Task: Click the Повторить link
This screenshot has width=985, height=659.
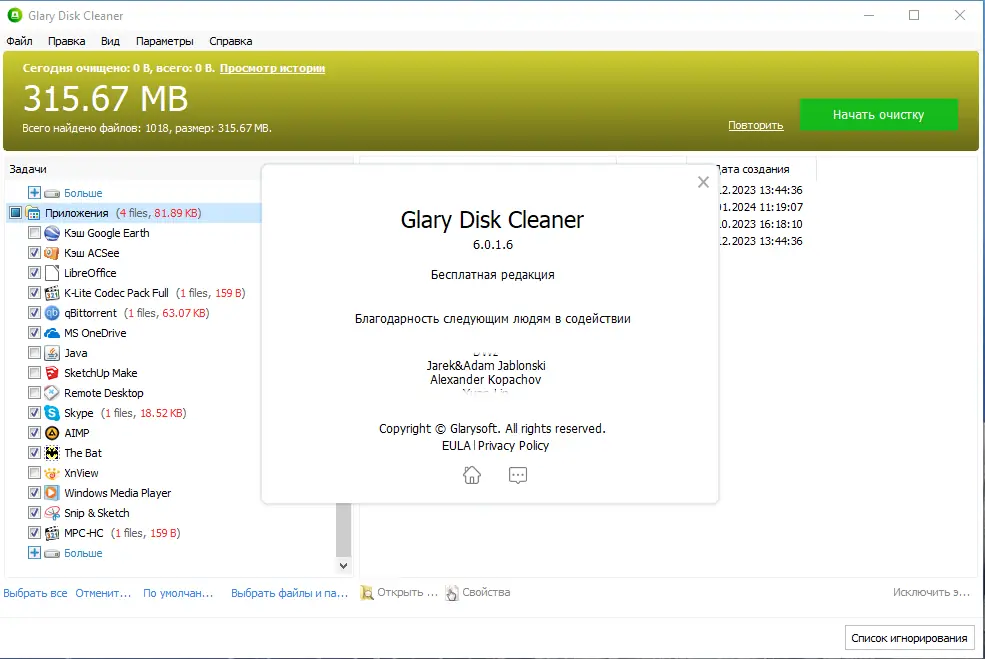Action: (x=756, y=125)
